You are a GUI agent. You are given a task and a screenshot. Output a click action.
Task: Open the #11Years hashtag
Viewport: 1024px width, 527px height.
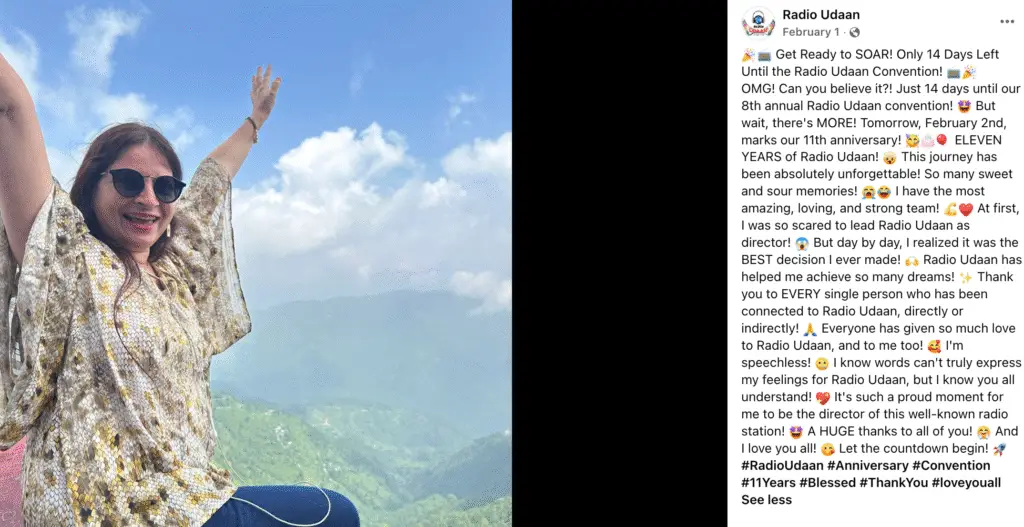pos(768,483)
